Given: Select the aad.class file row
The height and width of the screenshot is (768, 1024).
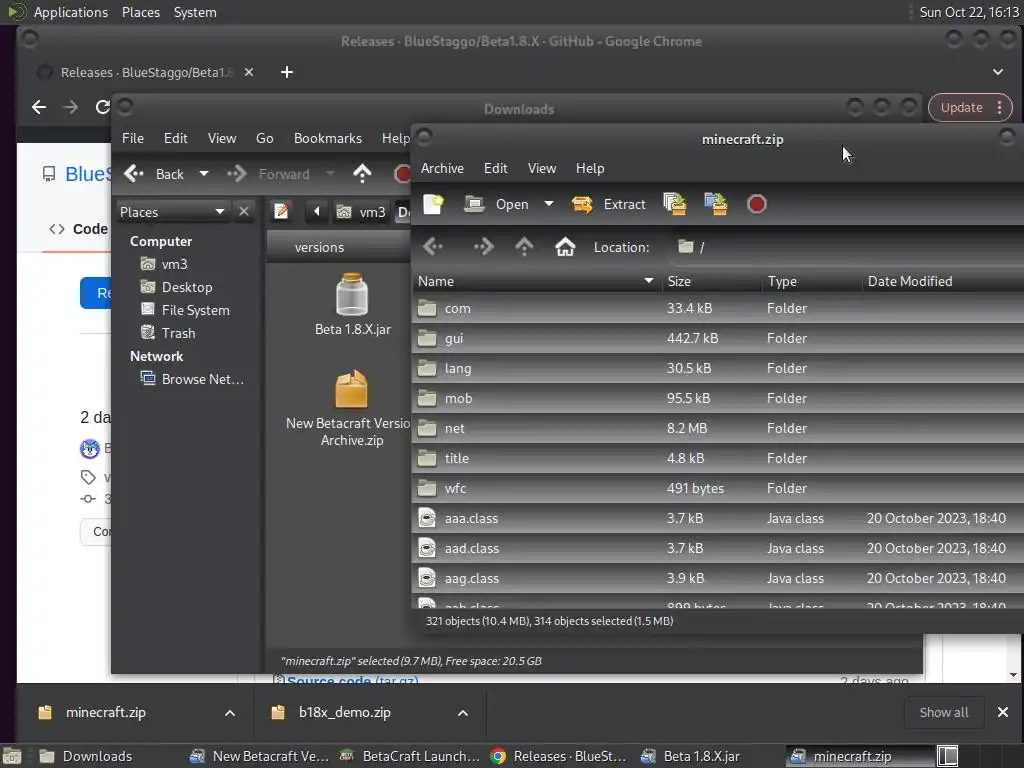Looking at the screenshot, I should pyautogui.click(x=717, y=549).
